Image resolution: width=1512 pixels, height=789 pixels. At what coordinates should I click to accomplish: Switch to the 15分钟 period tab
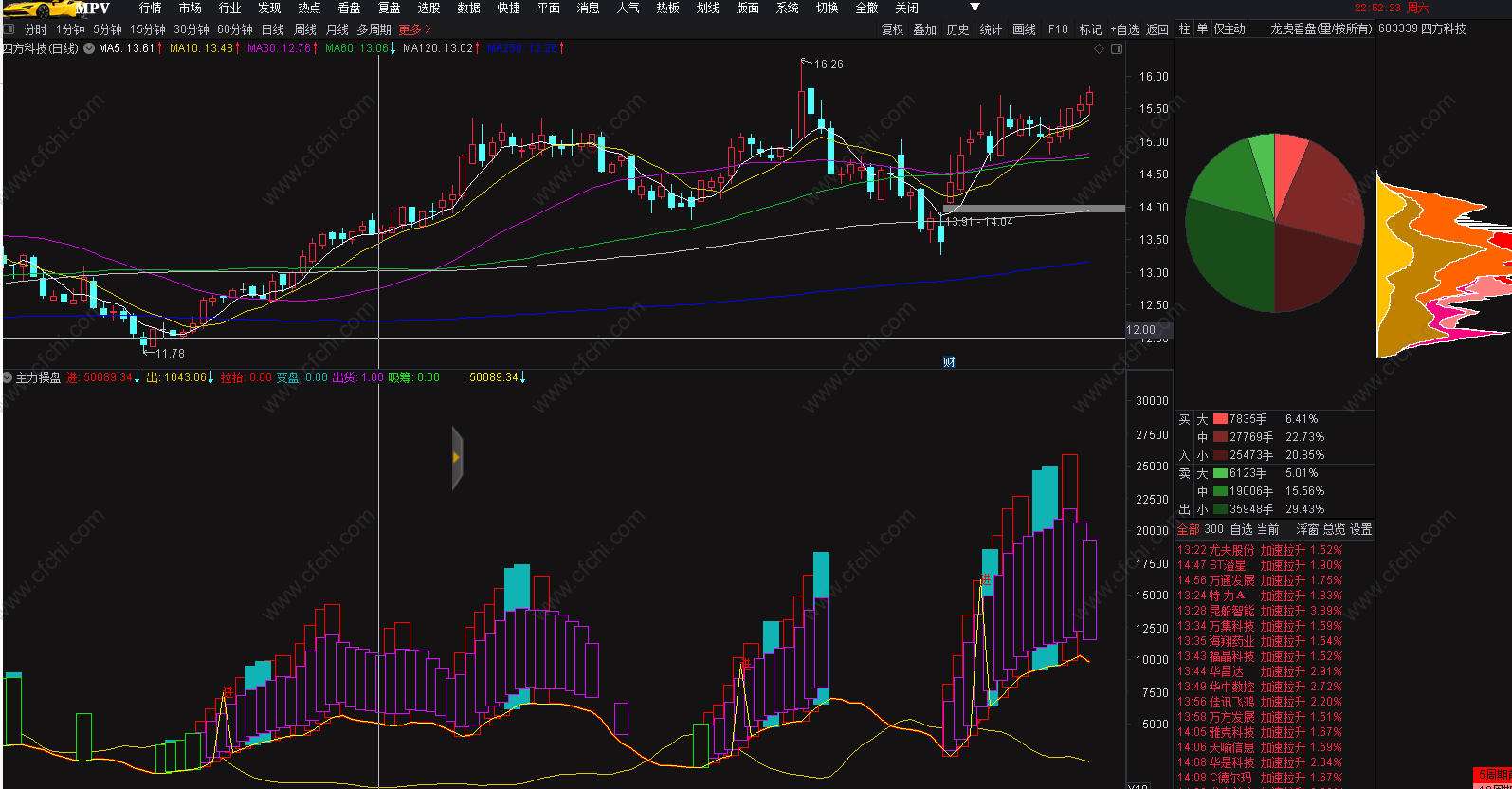pyautogui.click(x=148, y=29)
